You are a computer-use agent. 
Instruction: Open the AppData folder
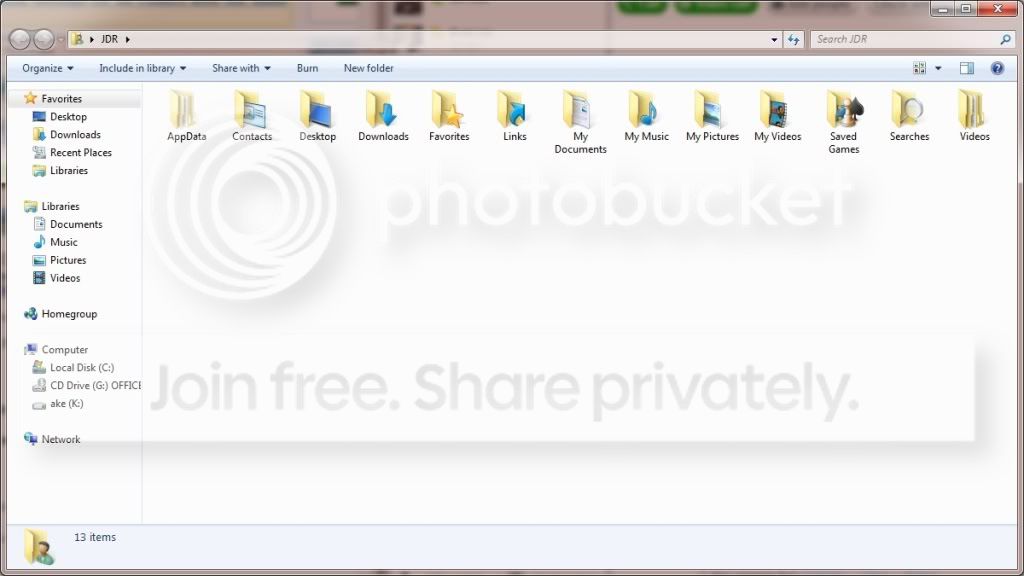click(186, 116)
